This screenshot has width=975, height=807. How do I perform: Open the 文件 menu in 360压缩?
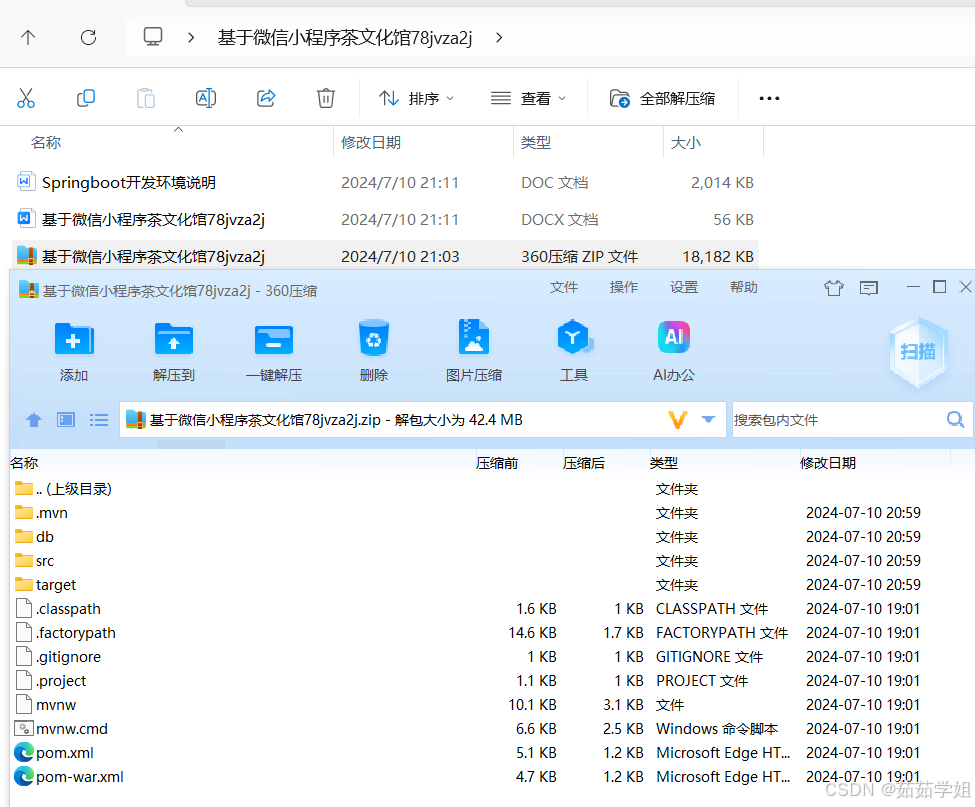point(564,287)
